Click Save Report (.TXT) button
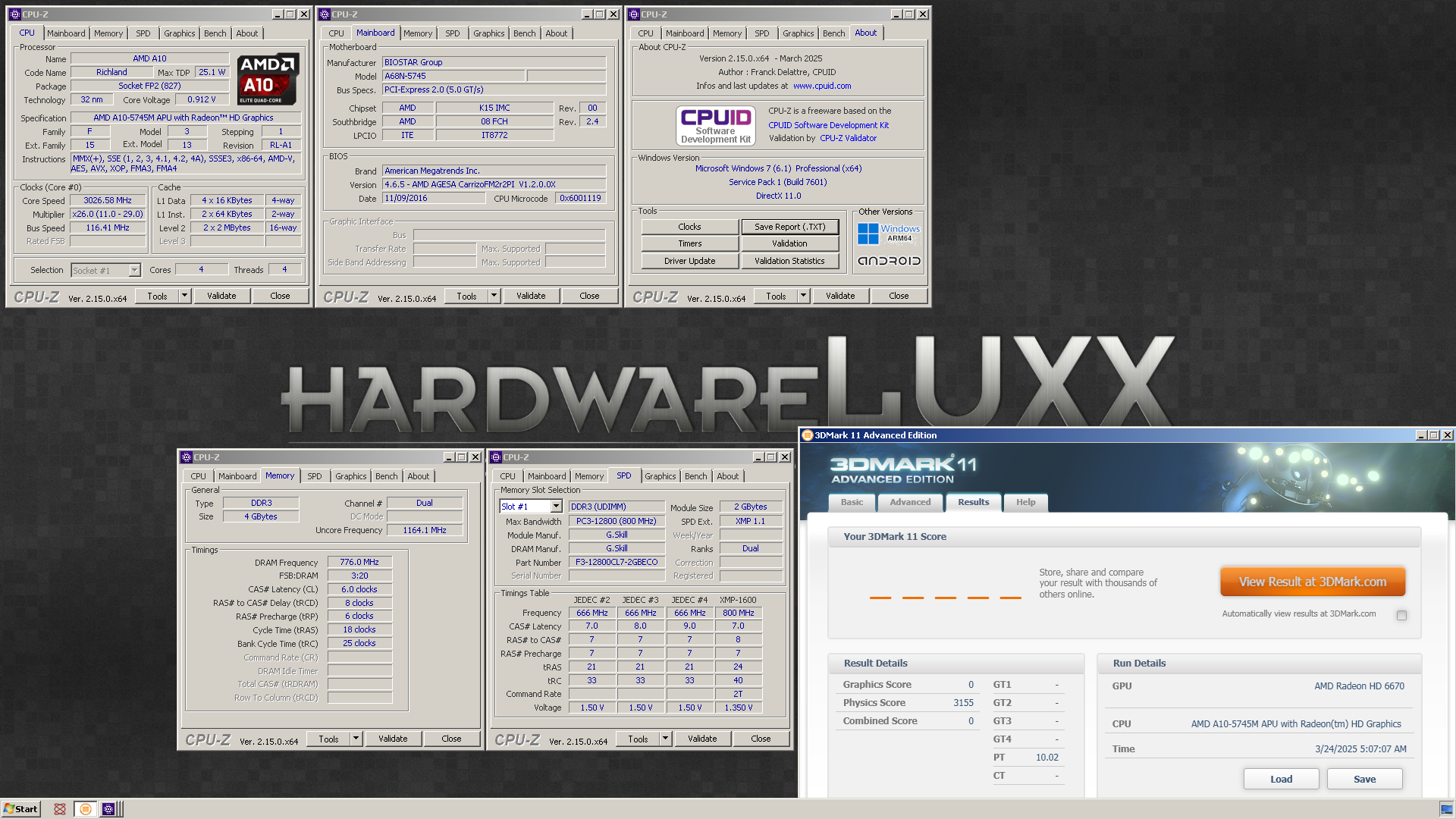Image resolution: width=1456 pixels, height=819 pixels. click(789, 227)
